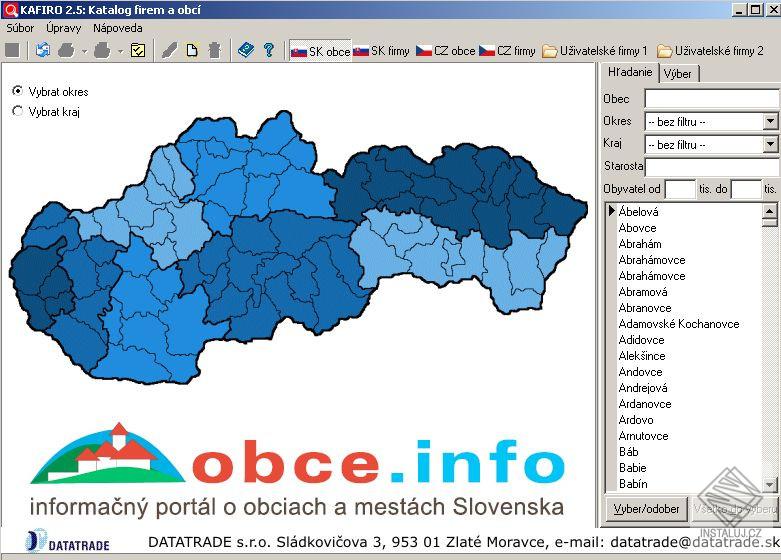The width and height of the screenshot is (781, 560).
Task: Select Ardovo in the list
Action: pos(636,420)
